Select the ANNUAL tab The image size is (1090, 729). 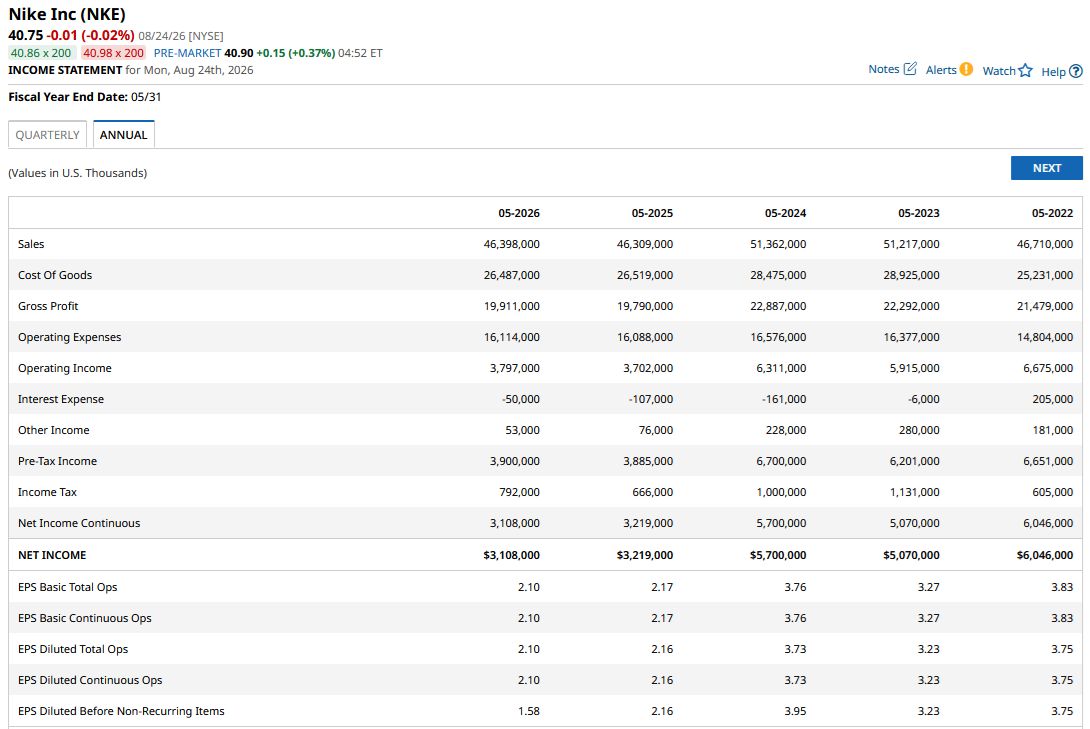click(124, 135)
